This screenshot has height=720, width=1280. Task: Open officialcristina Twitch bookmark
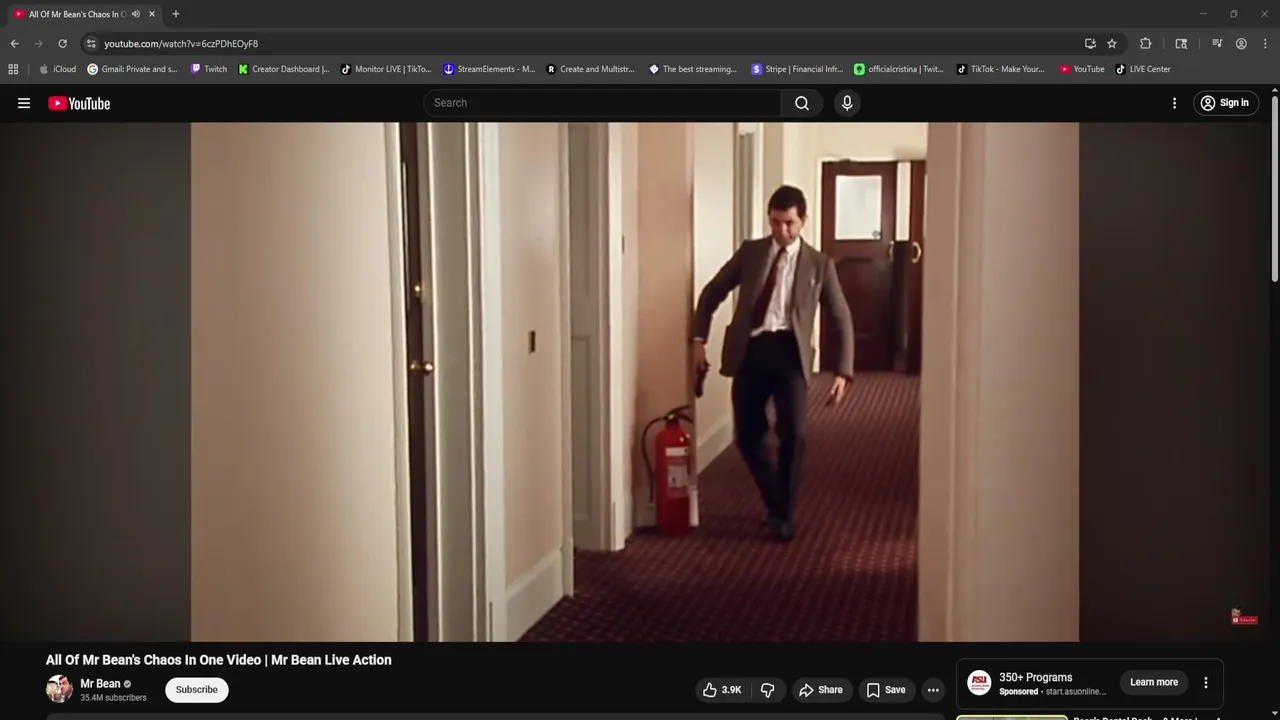(899, 69)
